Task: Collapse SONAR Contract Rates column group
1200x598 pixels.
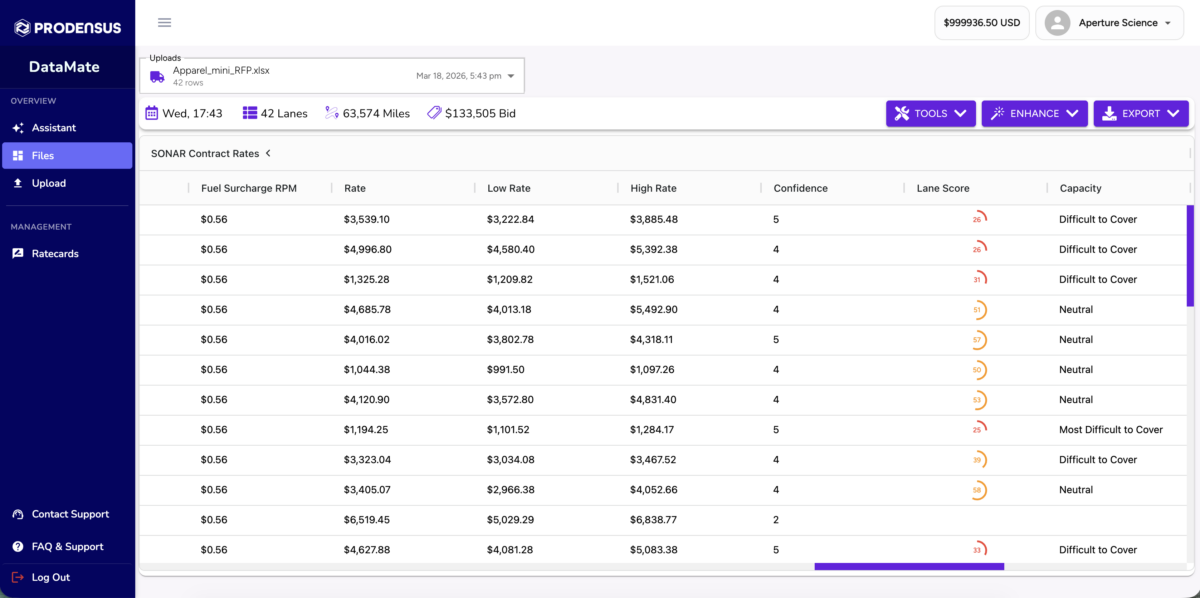Action: 268,154
